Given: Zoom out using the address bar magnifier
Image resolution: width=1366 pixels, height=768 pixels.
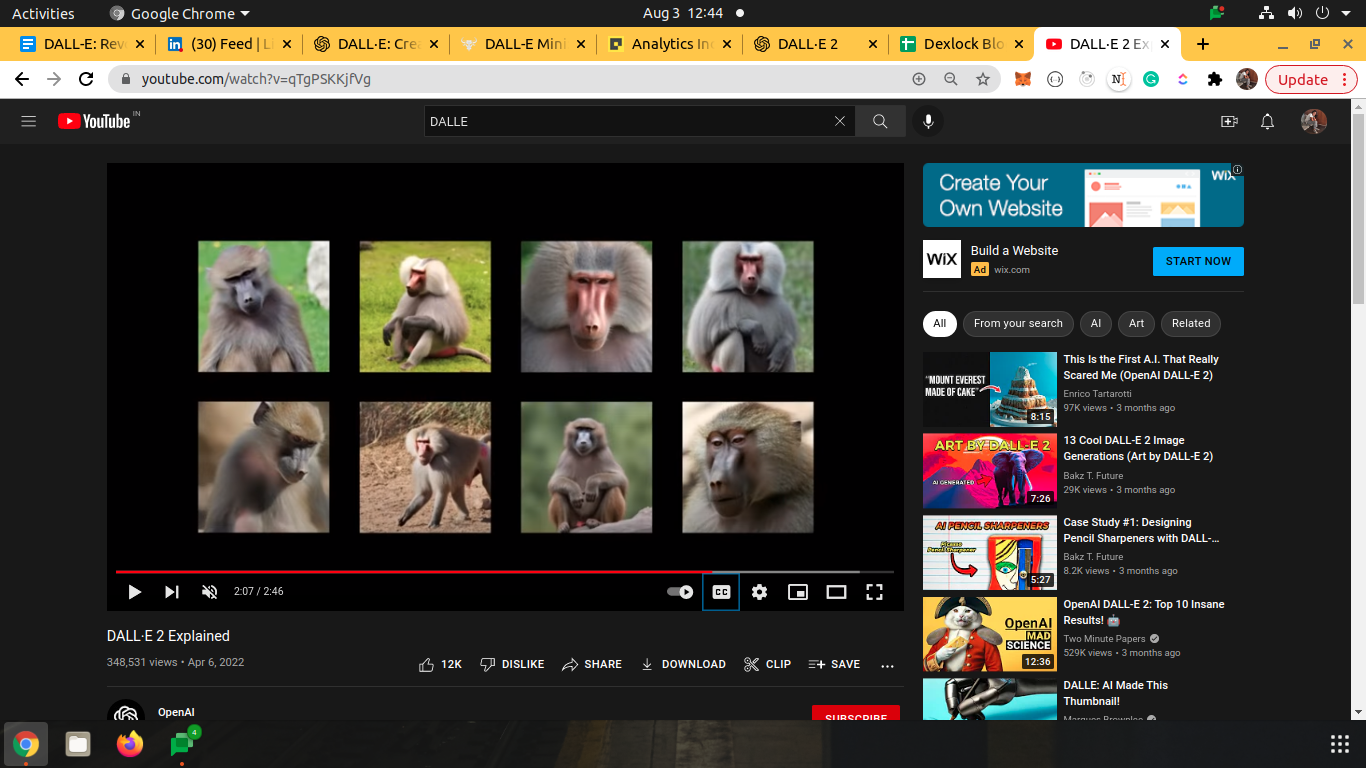Looking at the screenshot, I should (951, 79).
